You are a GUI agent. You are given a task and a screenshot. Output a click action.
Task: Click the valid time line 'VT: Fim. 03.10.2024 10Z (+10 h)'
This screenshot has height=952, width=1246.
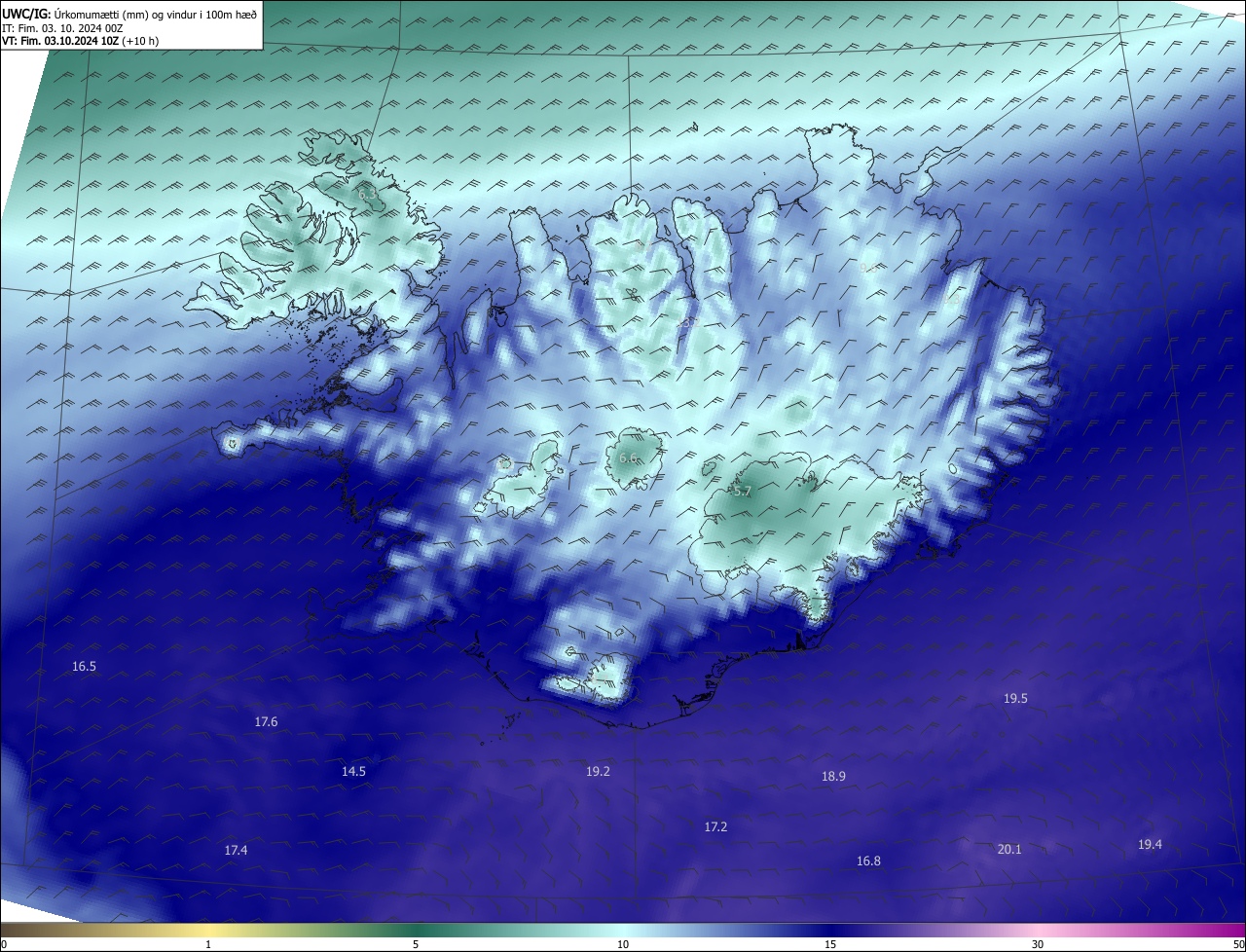coord(79,42)
